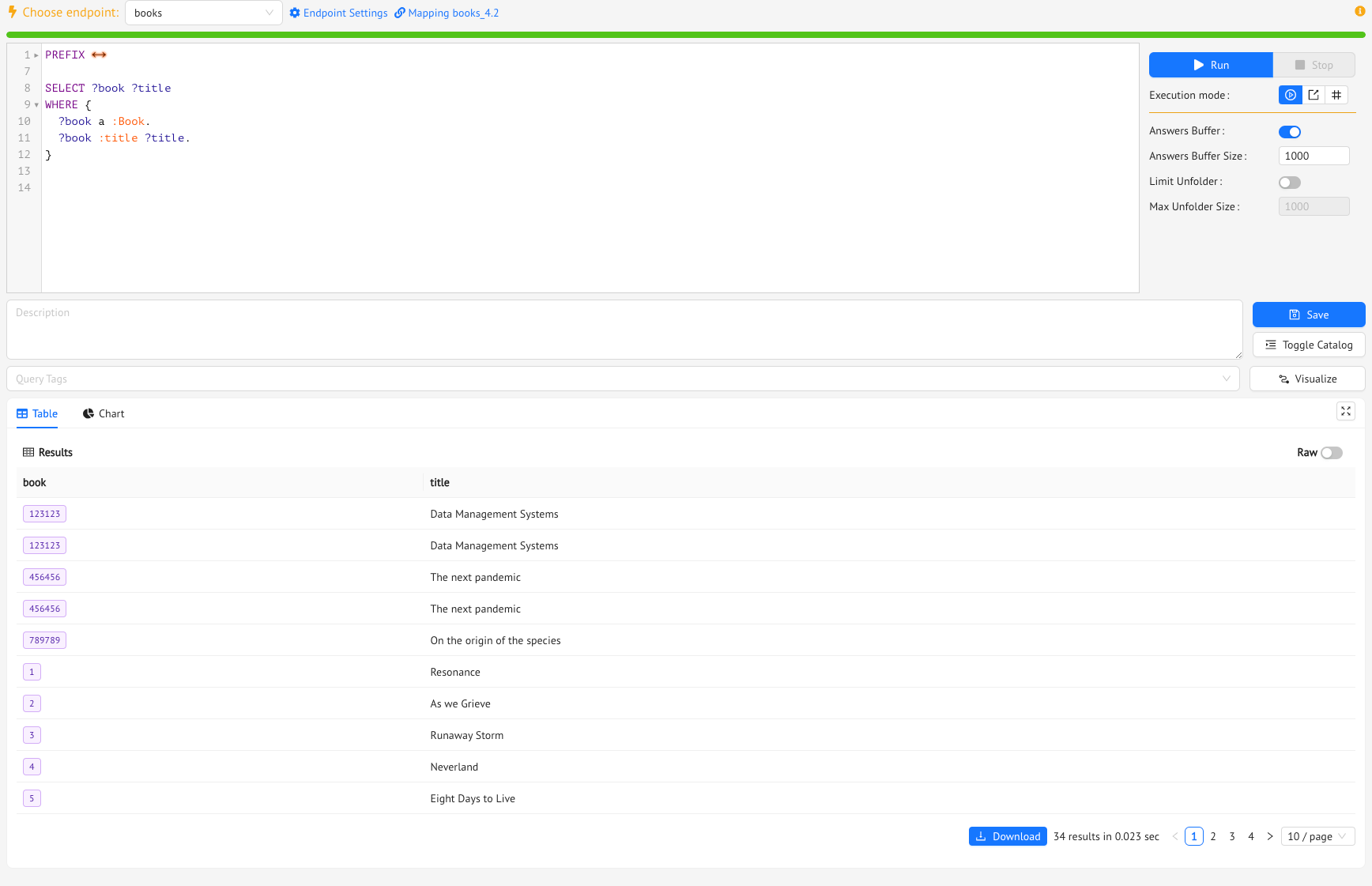Select the Table tab
The height and width of the screenshot is (886, 1372).
tap(37, 413)
